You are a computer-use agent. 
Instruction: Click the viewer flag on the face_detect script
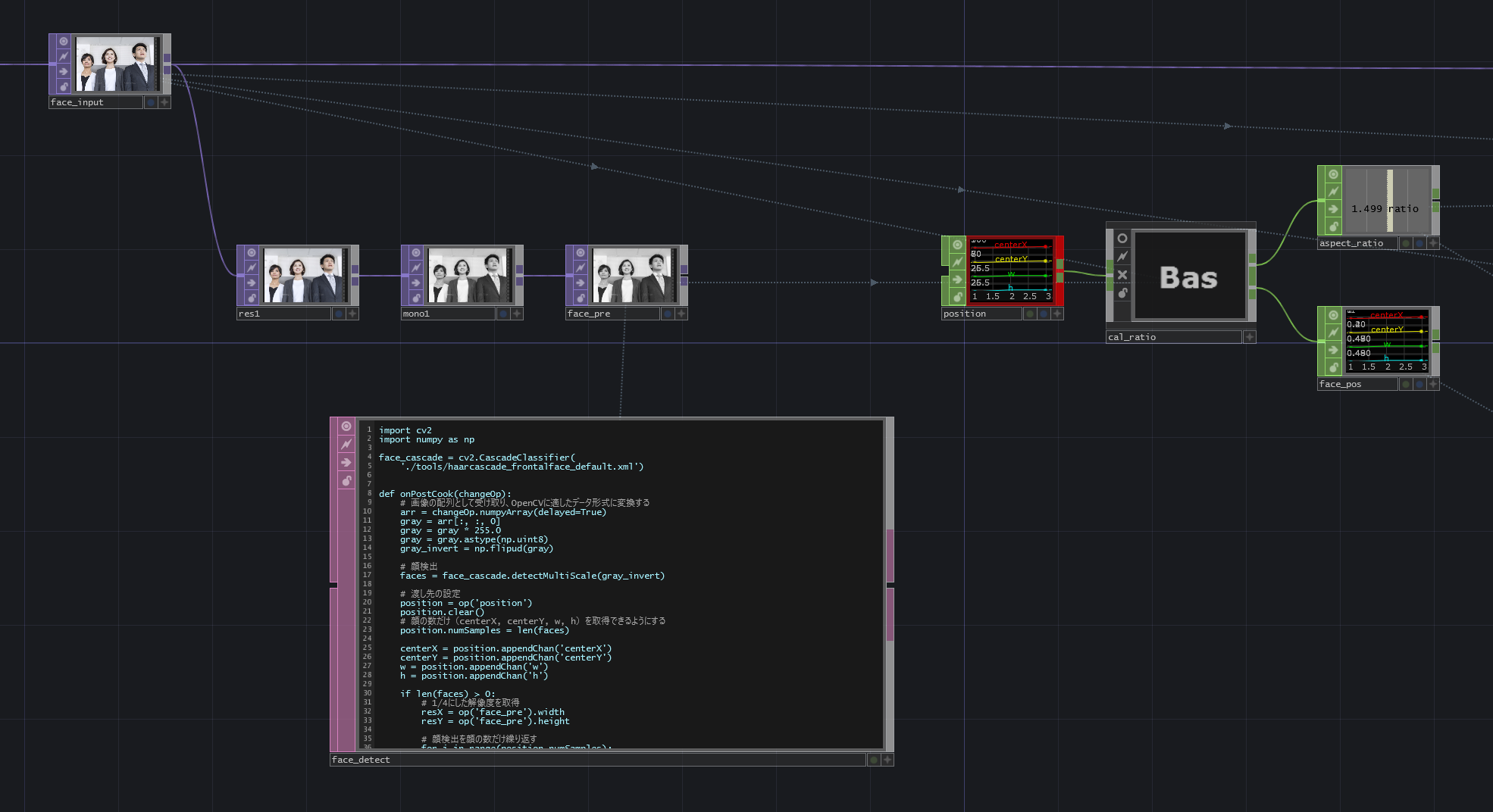[x=346, y=426]
